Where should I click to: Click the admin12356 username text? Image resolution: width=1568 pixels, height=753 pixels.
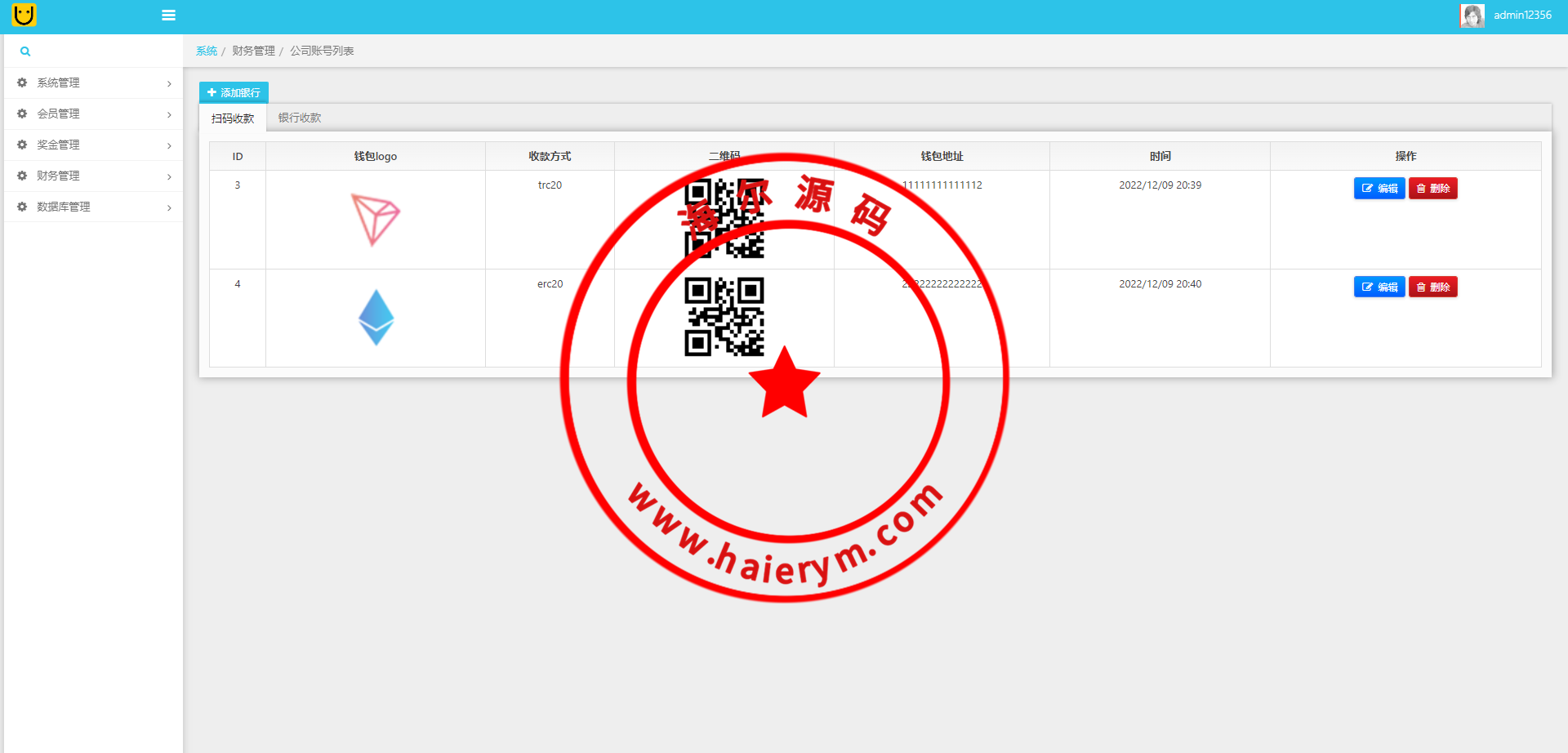pyautogui.click(x=1522, y=15)
